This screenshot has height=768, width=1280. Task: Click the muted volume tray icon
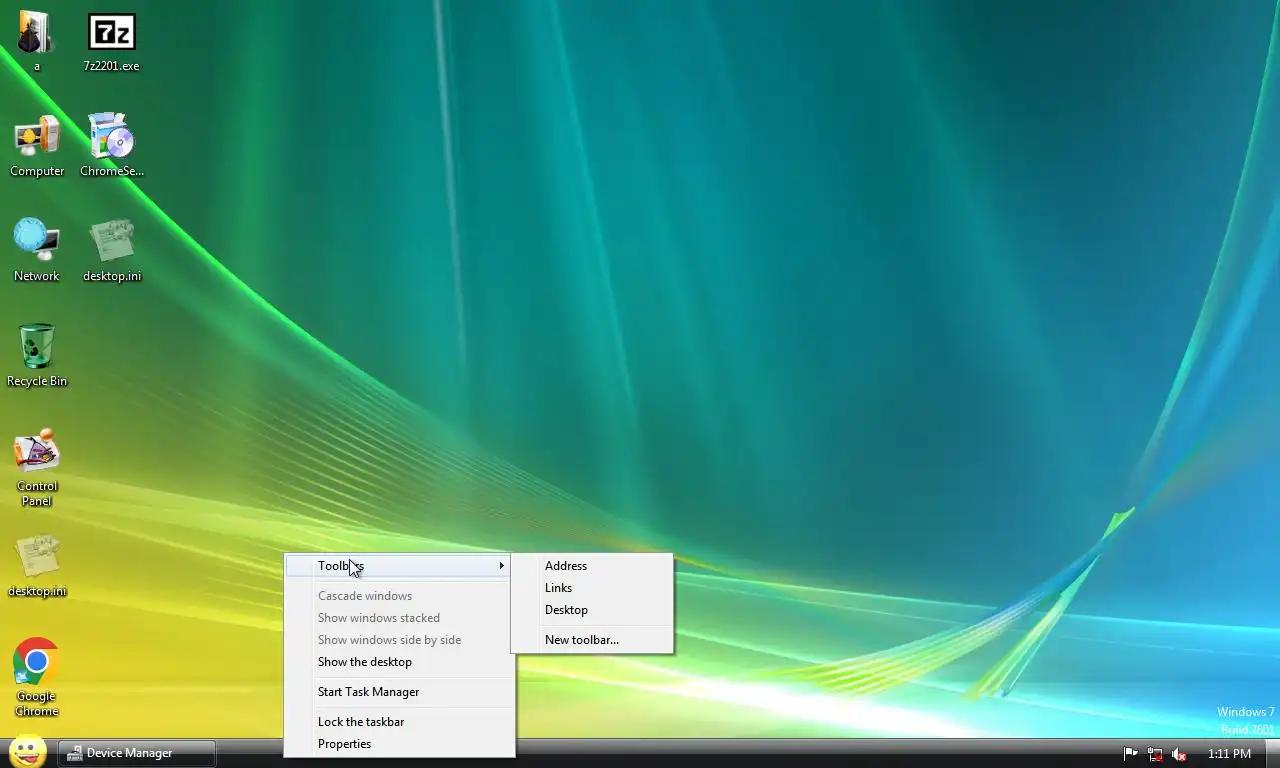[x=1179, y=754]
